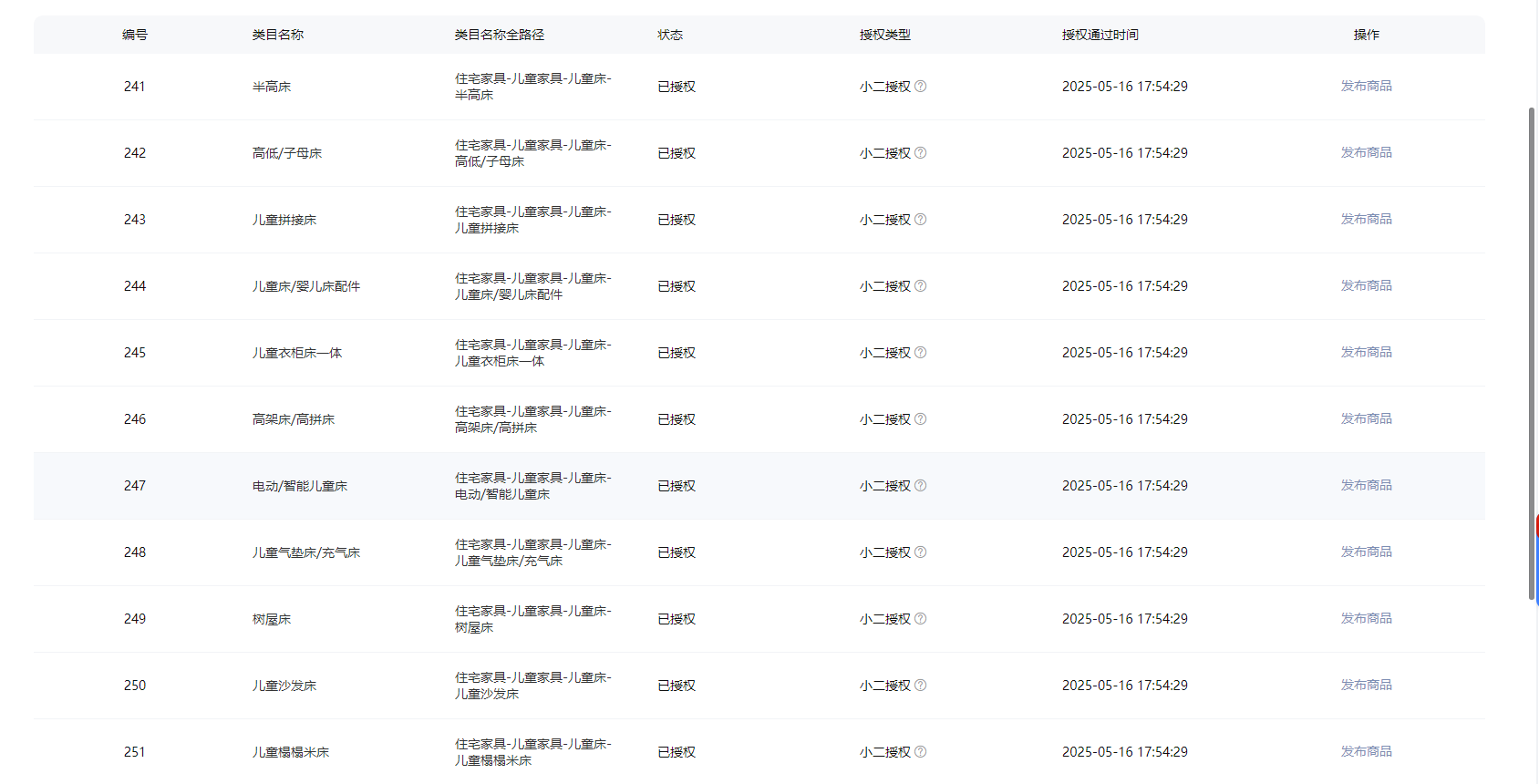Viewport: 1539px width, 784px height.
Task: Click the vertical page scrollbar thumb
Action: [1532, 354]
